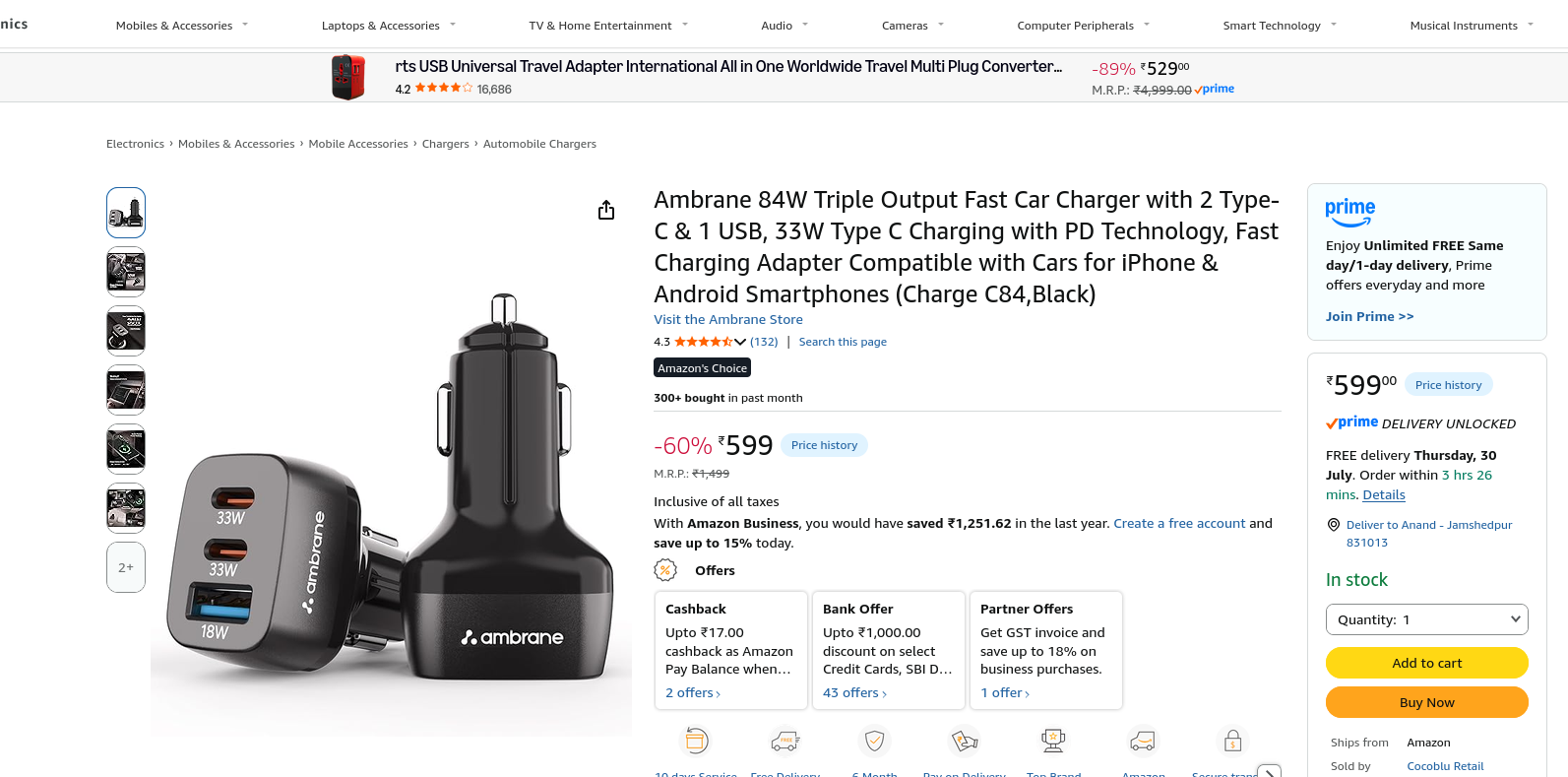1568x777 pixels.
Task: Select the second product thumbnail image
Action: [126, 272]
